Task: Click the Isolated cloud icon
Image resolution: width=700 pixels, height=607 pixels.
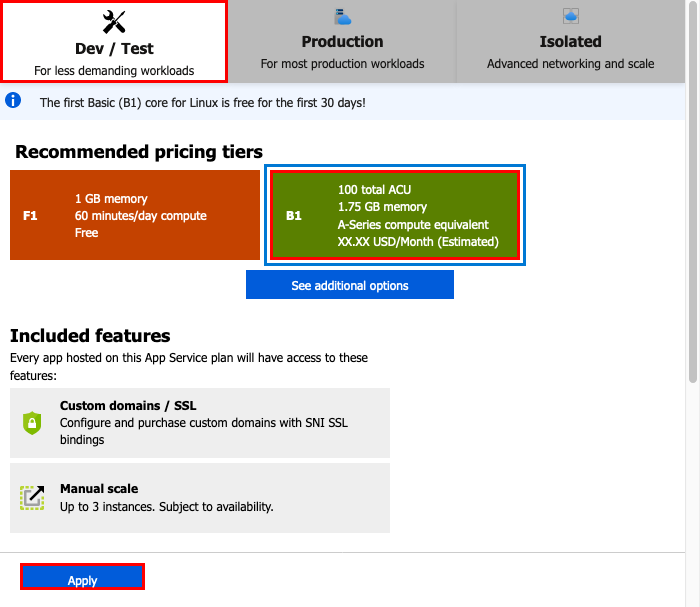Action: click(x=571, y=17)
